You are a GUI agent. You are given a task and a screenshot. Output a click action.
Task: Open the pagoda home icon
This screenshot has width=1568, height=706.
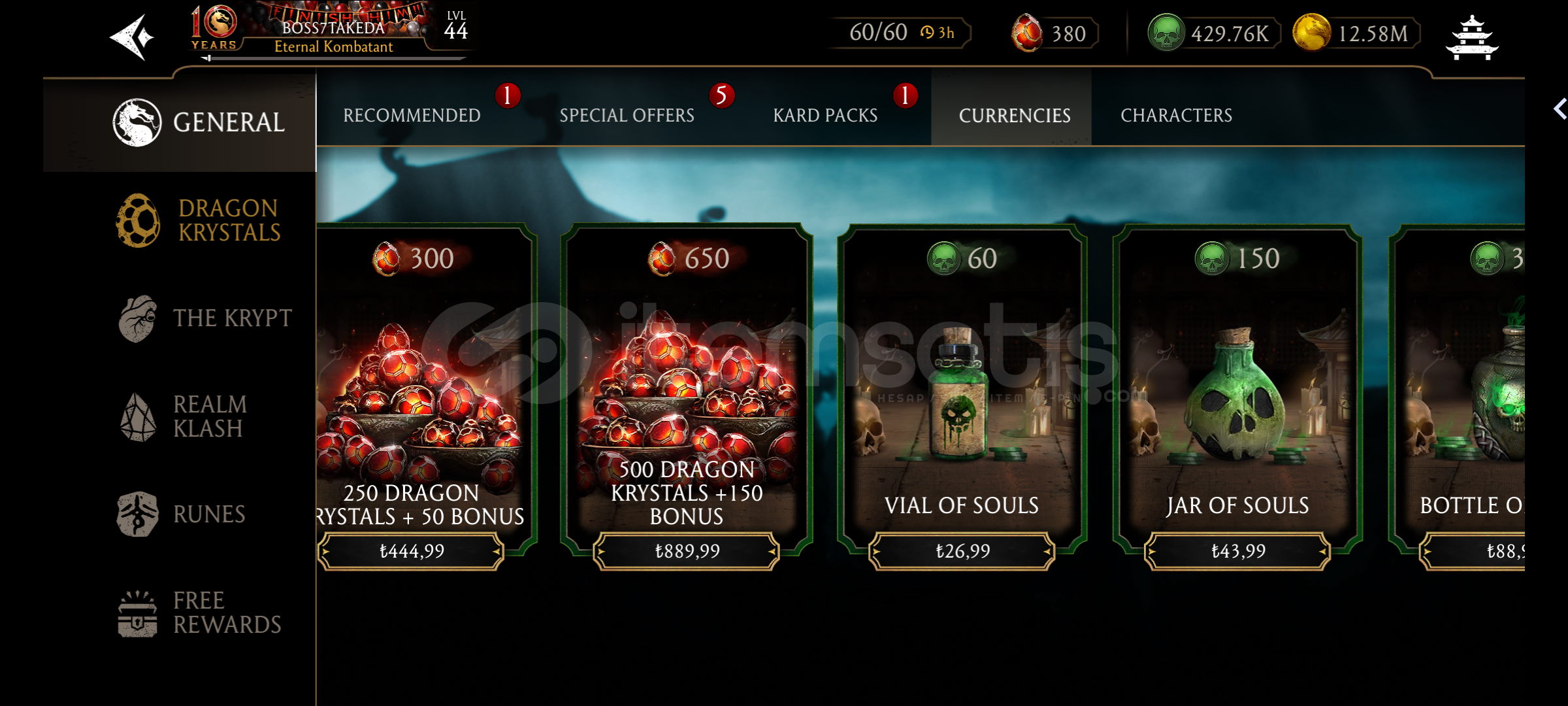click(1471, 37)
